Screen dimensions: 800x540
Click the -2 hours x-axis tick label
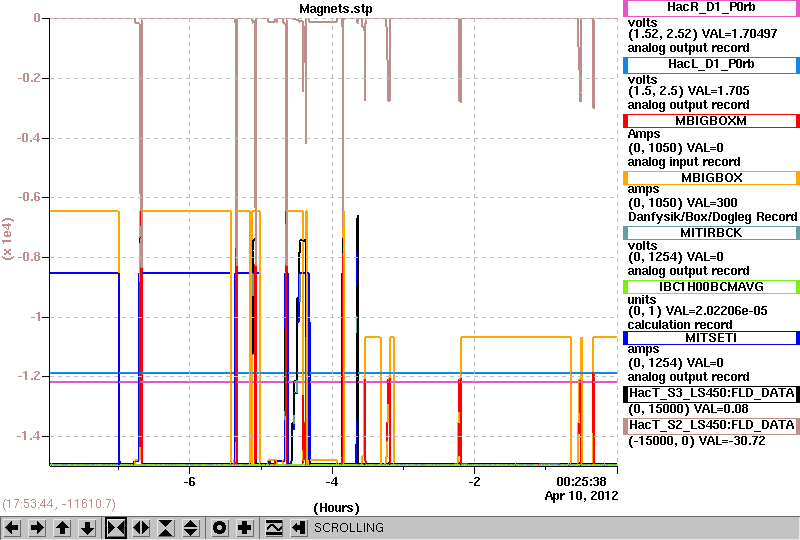(x=474, y=482)
